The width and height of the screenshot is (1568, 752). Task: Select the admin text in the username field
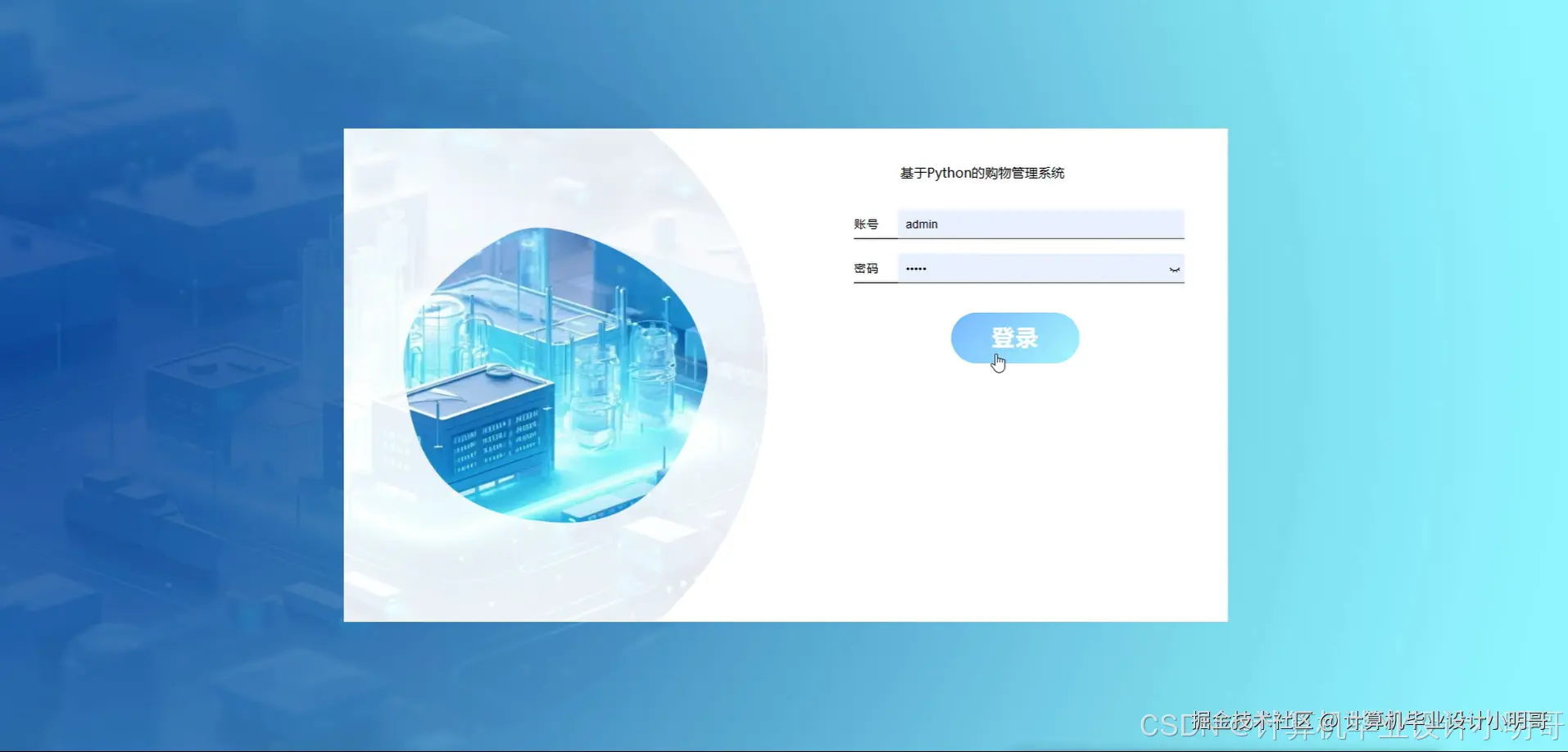click(x=920, y=224)
